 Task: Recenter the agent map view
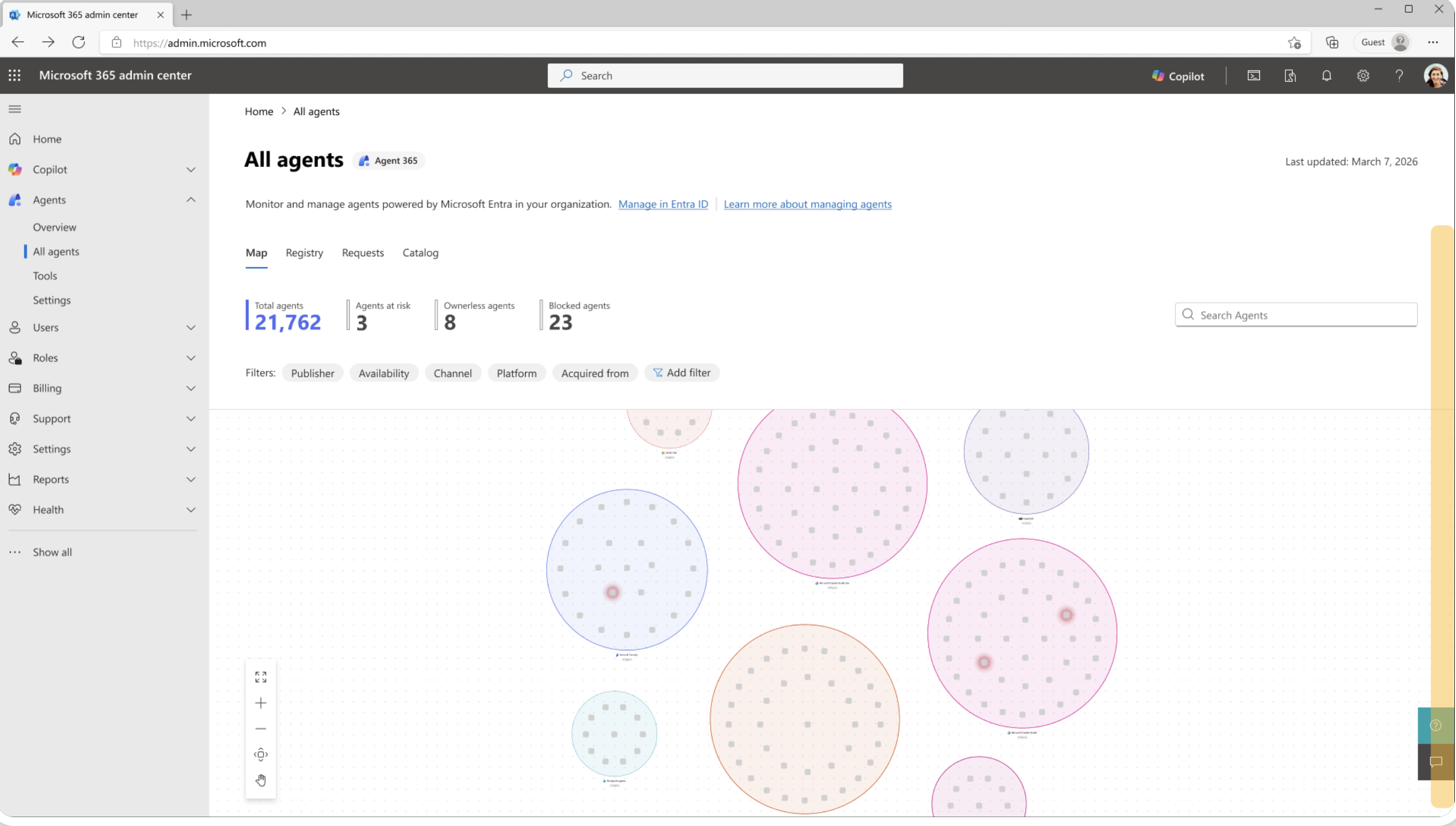tap(261, 754)
